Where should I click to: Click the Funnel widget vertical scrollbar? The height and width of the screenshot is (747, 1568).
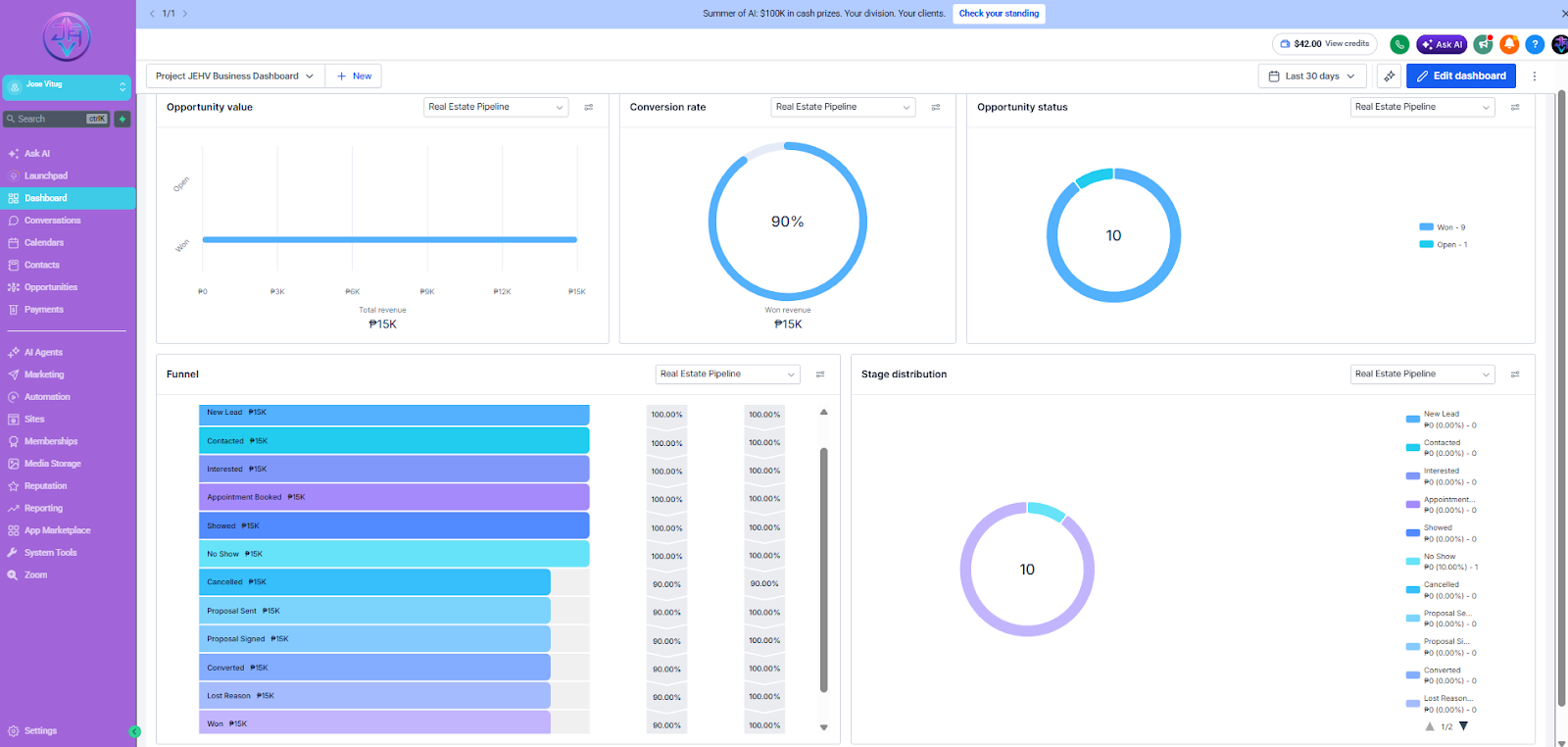[x=824, y=570]
